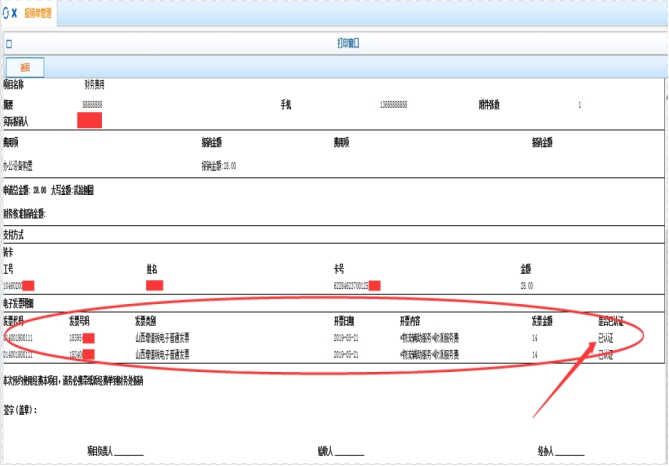Click the 电子发票明细 section heading
Screen dimensions: 669x466
[22, 302]
